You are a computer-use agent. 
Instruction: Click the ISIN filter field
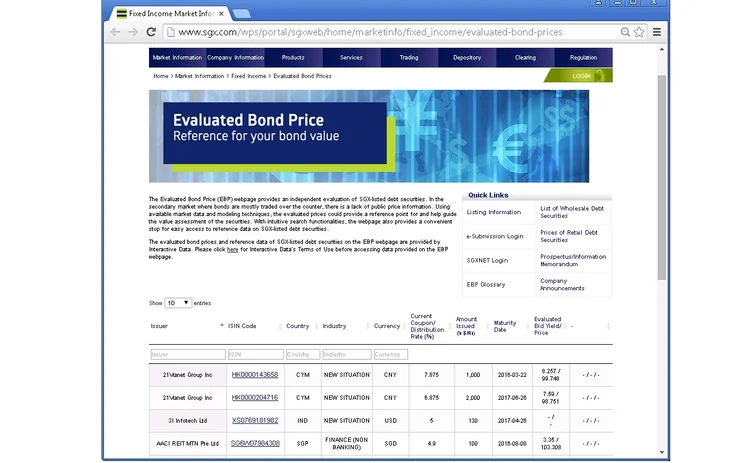click(x=255, y=354)
